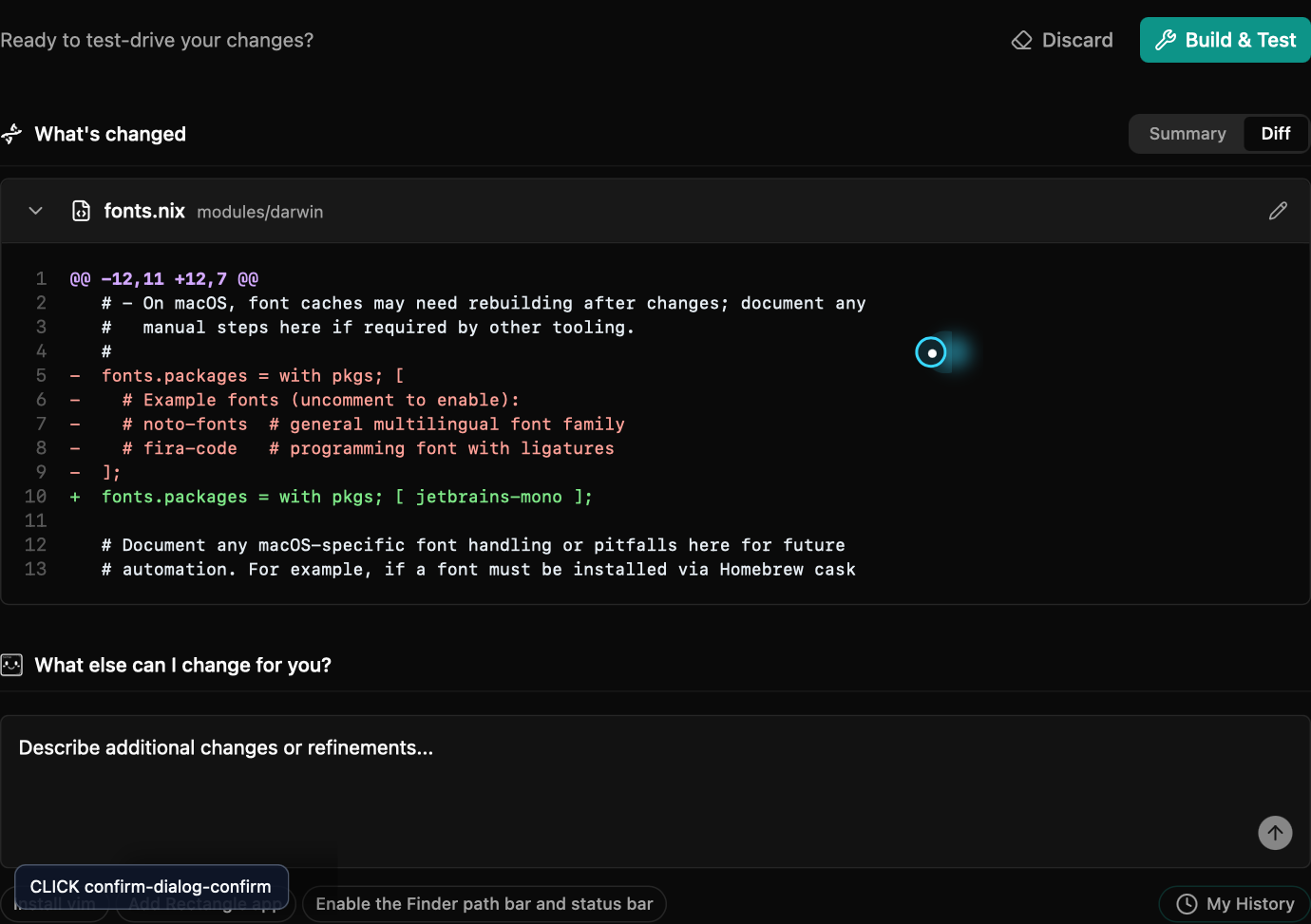Click the removed line mentioning noto-fonts

pos(373,424)
